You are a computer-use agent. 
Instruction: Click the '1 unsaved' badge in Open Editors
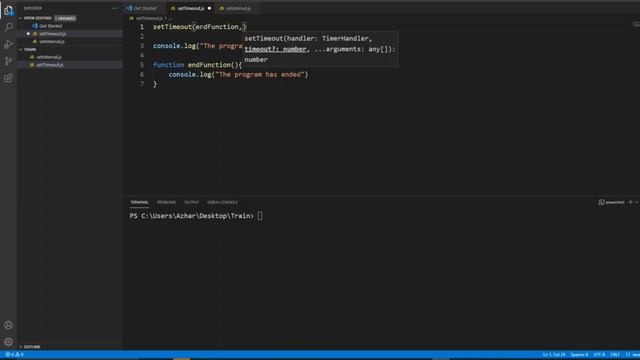(x=65, y=18)
